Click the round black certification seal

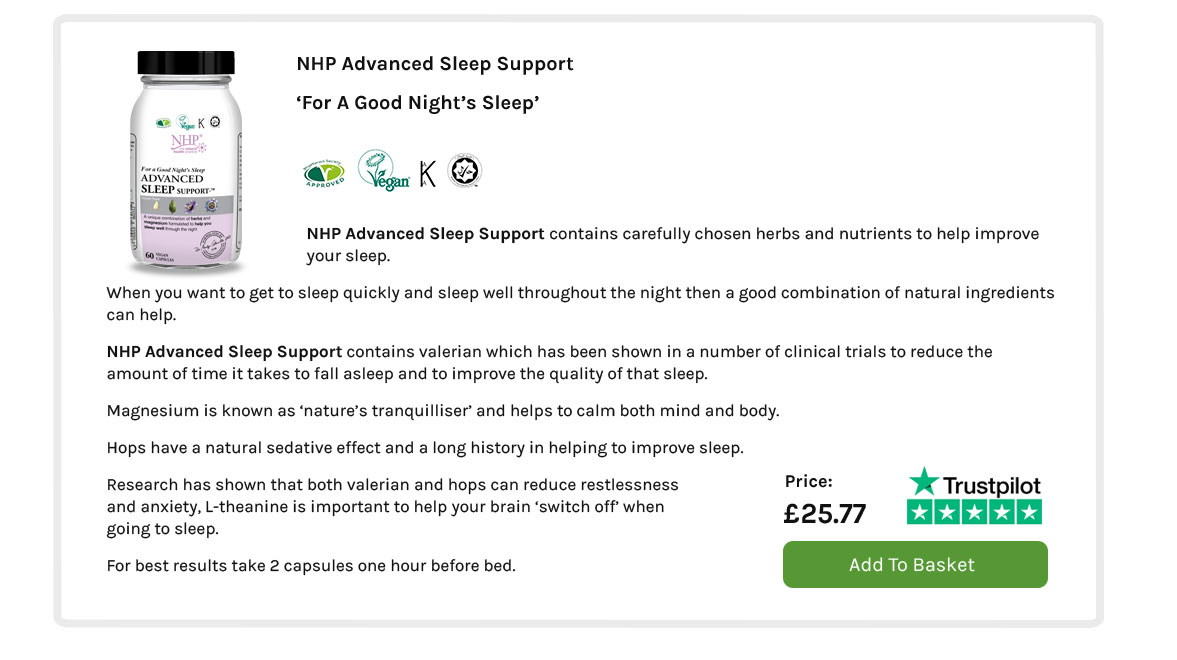464,170
